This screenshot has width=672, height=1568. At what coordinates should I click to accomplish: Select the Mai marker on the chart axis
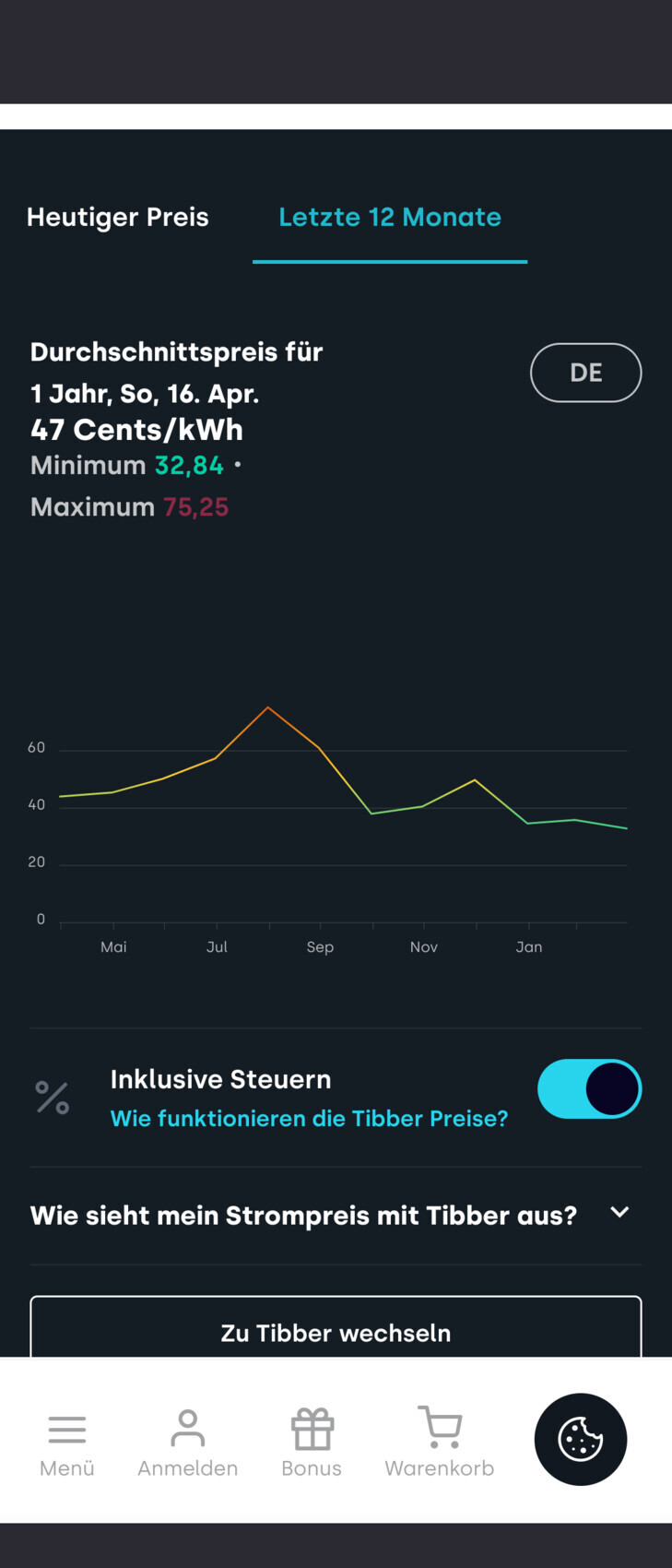[113, 947]
